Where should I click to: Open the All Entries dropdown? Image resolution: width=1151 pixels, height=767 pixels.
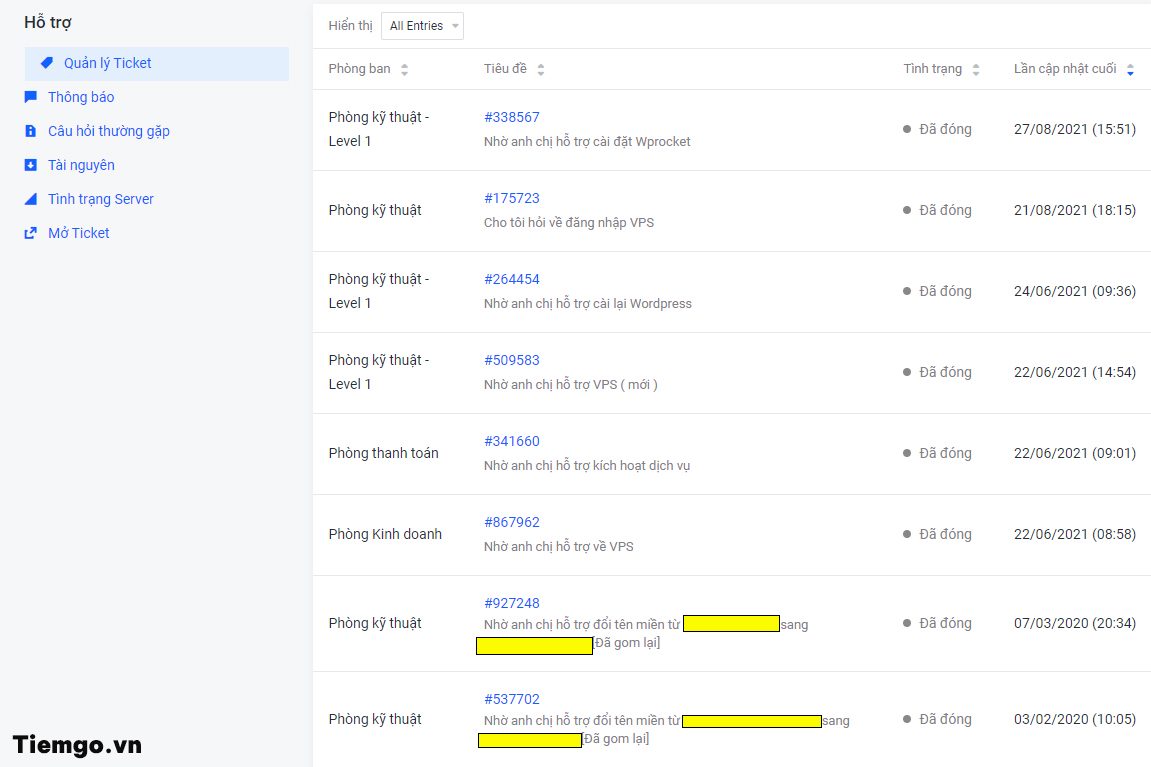point(422,26)
